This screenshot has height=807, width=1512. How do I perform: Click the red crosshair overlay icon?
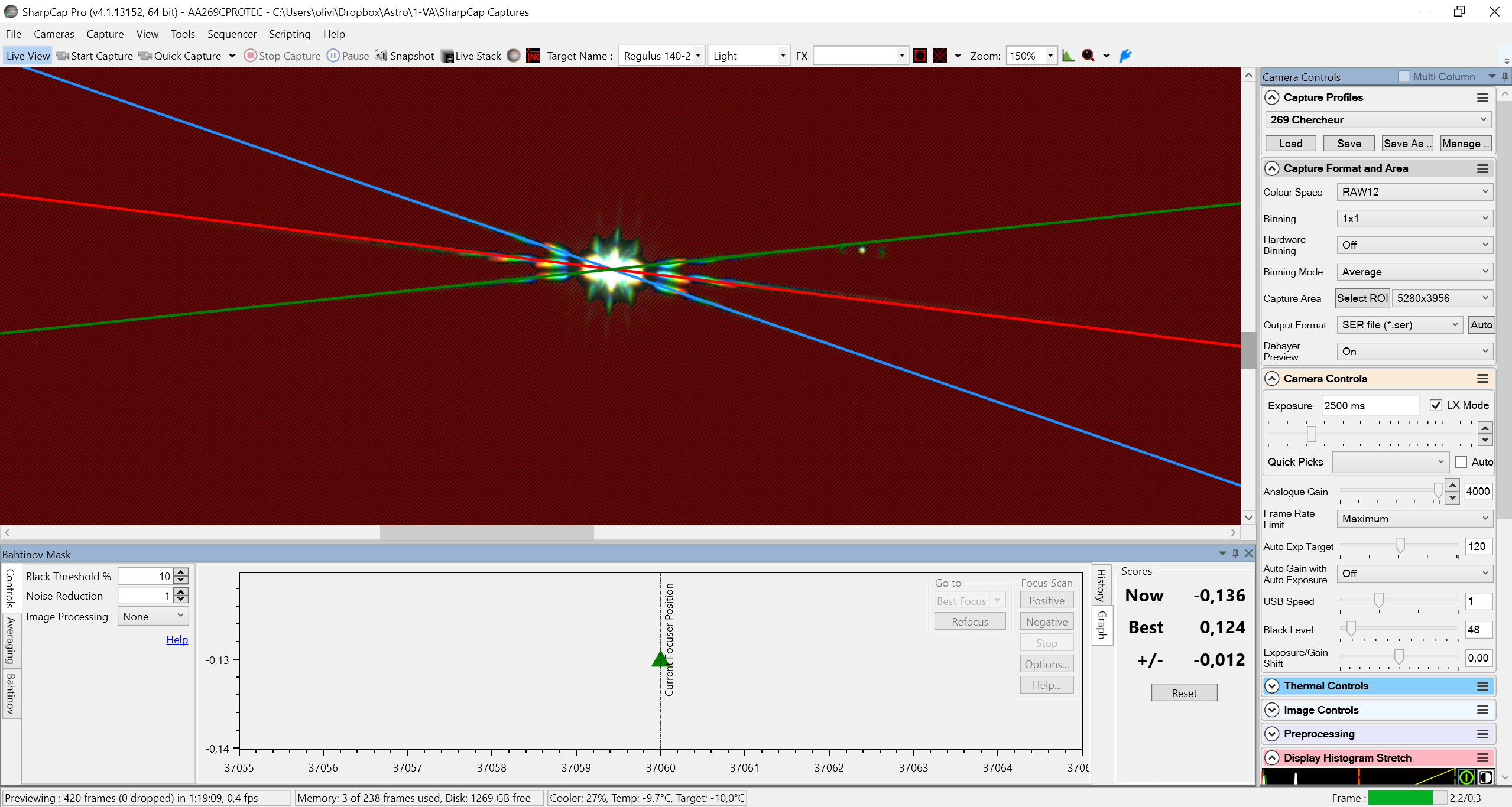[940, 56]
